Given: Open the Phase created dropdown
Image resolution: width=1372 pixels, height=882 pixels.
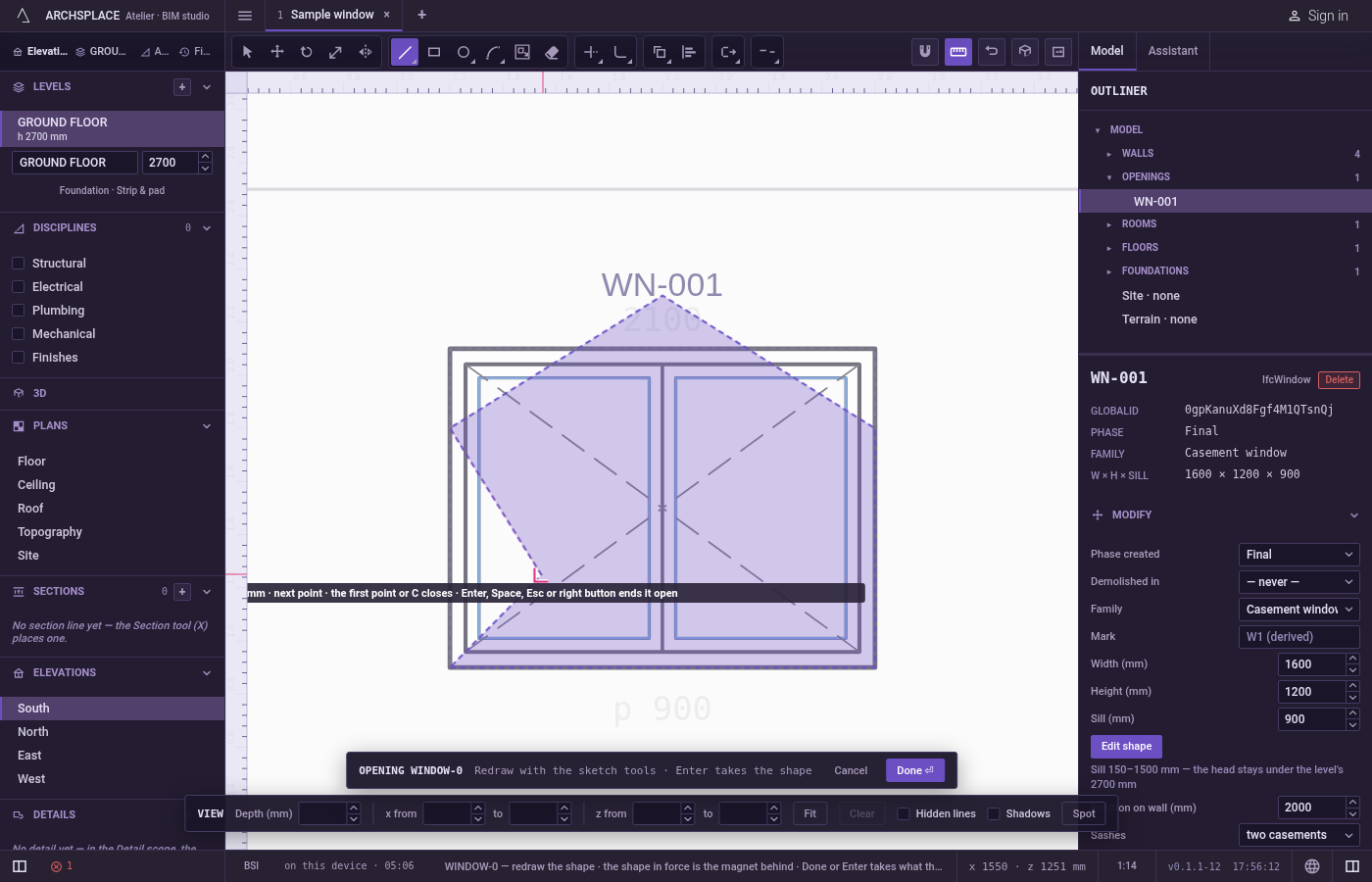Looking at the screenshot, I should point(1298,555).
